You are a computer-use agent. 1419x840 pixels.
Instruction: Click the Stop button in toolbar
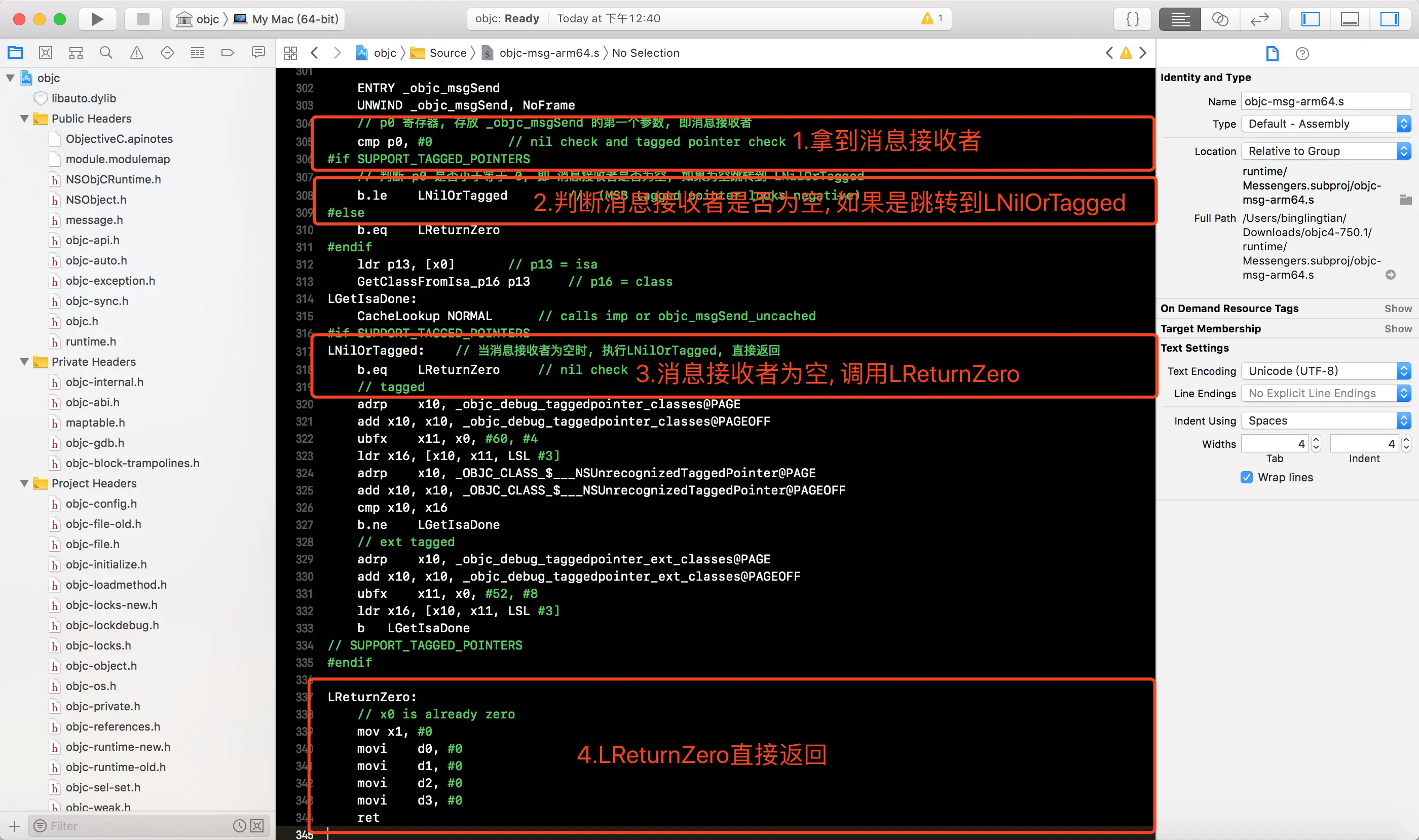coord(143,19)
